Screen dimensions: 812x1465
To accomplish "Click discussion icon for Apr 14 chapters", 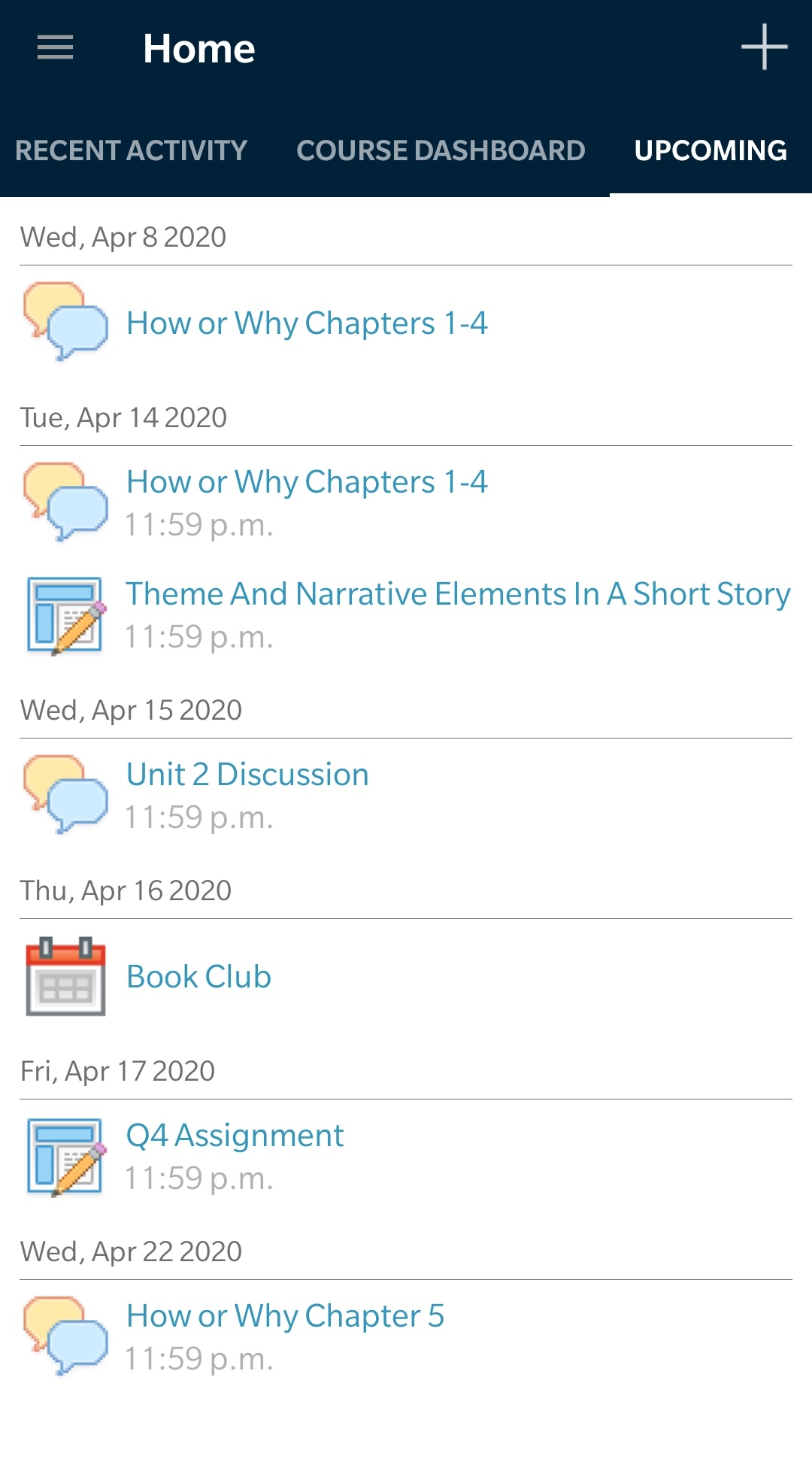I will (65, 502).
